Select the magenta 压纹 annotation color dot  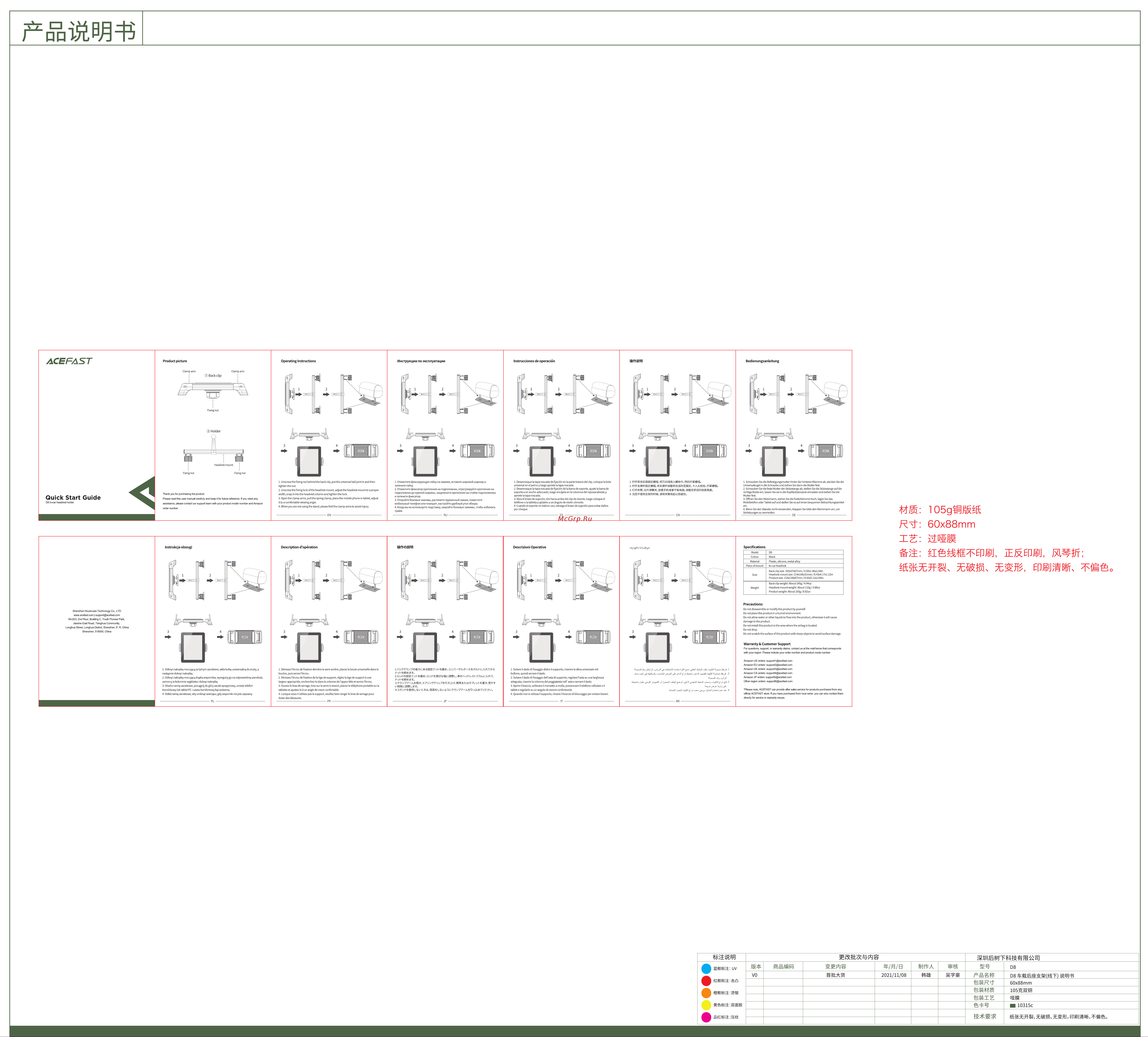point(706,1017)
